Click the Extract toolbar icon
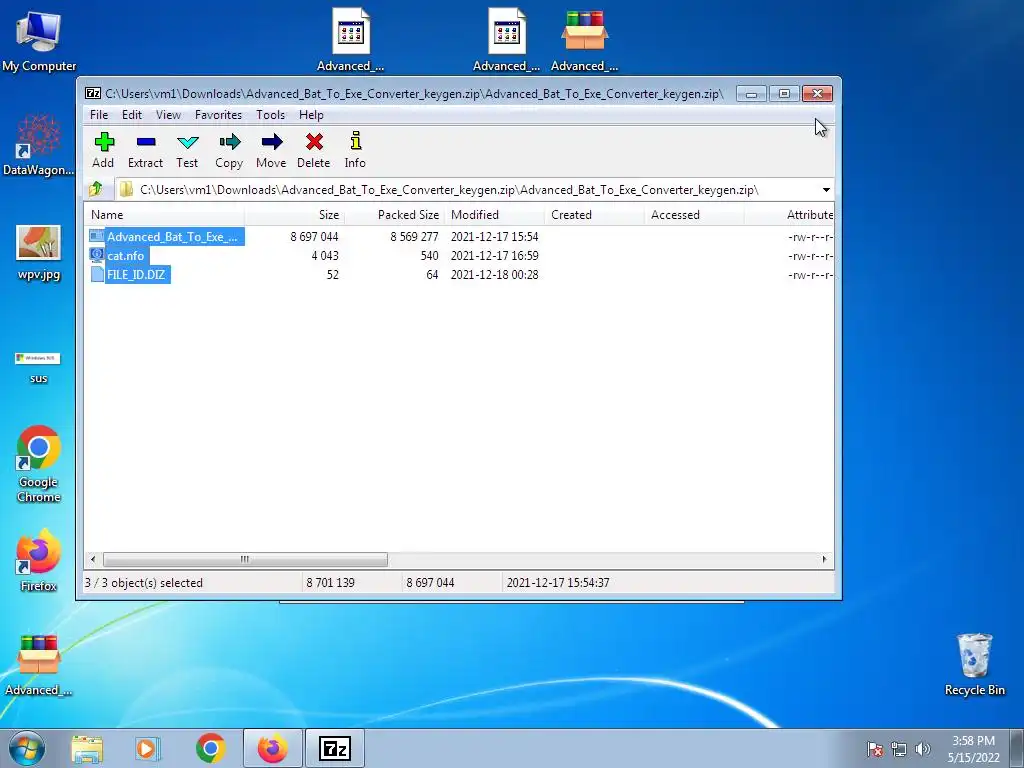 click(145, 151)
